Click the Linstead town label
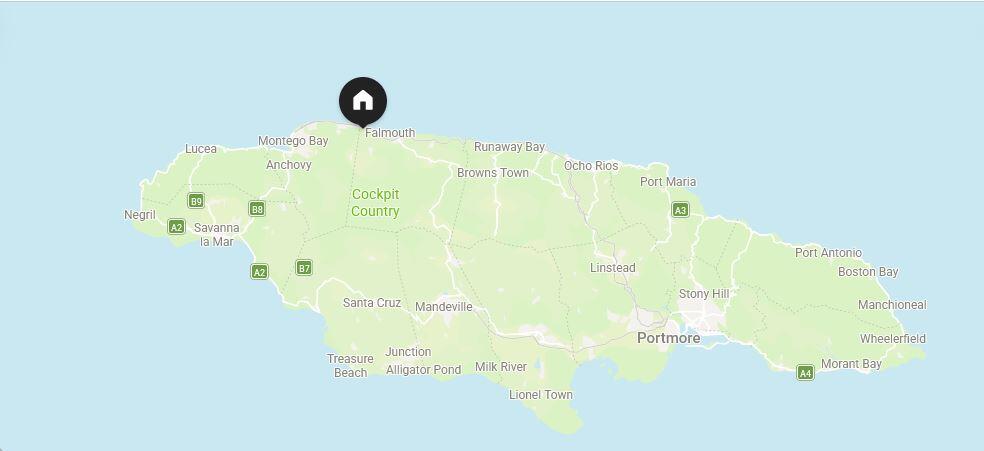984x451 pixels. 612,268
